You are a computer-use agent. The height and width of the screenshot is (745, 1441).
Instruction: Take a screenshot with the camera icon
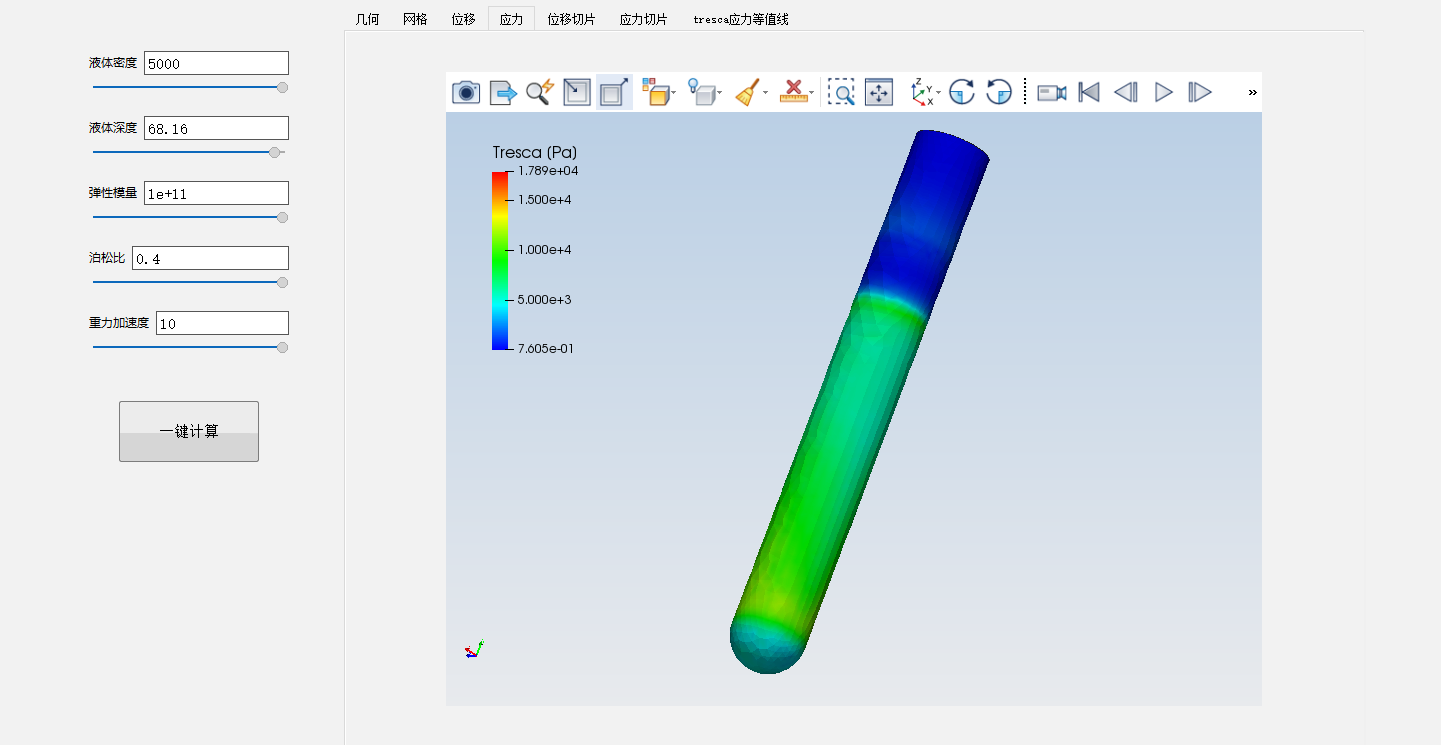point(466,92)
